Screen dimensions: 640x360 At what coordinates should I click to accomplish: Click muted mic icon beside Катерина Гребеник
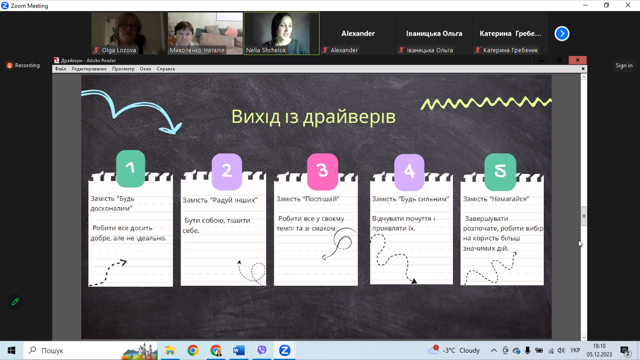pyautogui.click(x=478, y=50)
